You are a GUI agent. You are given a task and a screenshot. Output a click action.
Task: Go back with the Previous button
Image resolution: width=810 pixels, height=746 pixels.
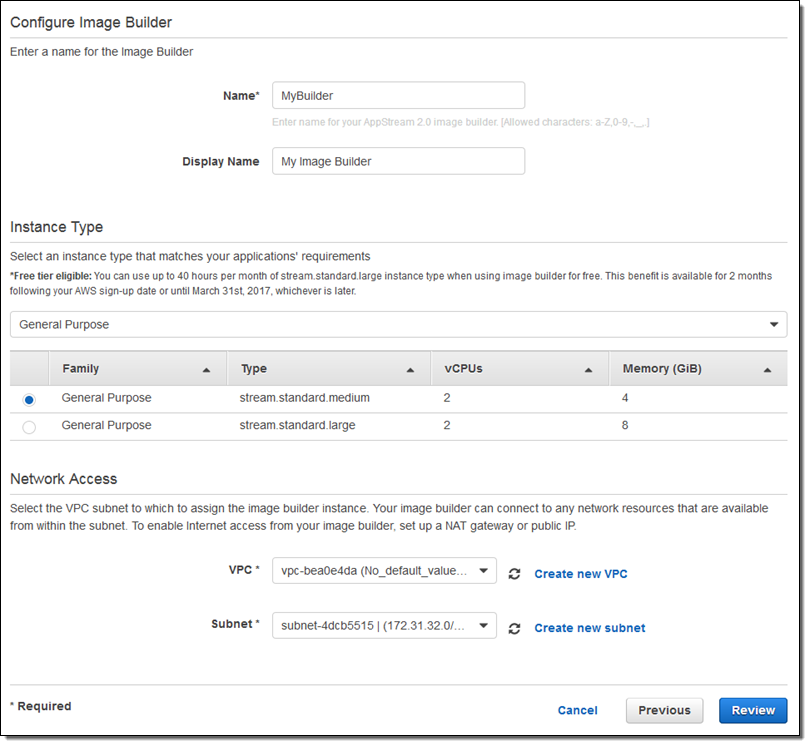click(x=664, y=710)
